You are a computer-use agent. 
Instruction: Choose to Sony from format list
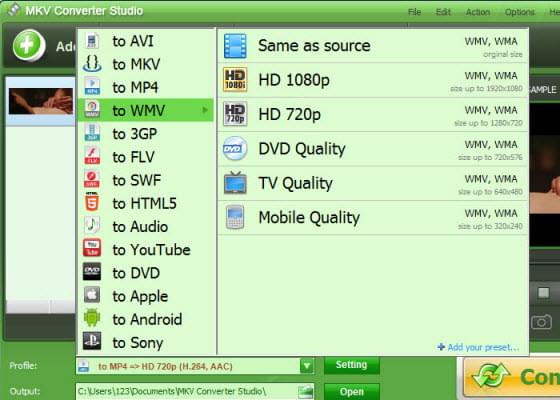pyautogui.click(x=146, y=342)
